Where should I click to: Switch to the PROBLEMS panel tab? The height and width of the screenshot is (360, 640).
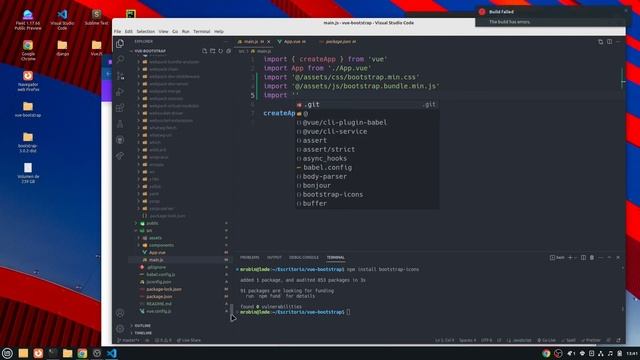[x=249, y=258]
